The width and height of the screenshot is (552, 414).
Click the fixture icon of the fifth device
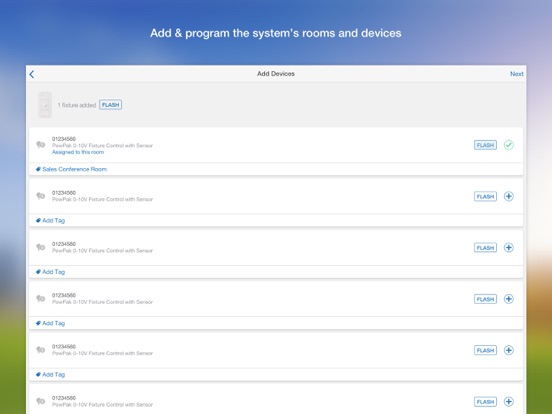(40, 350)
